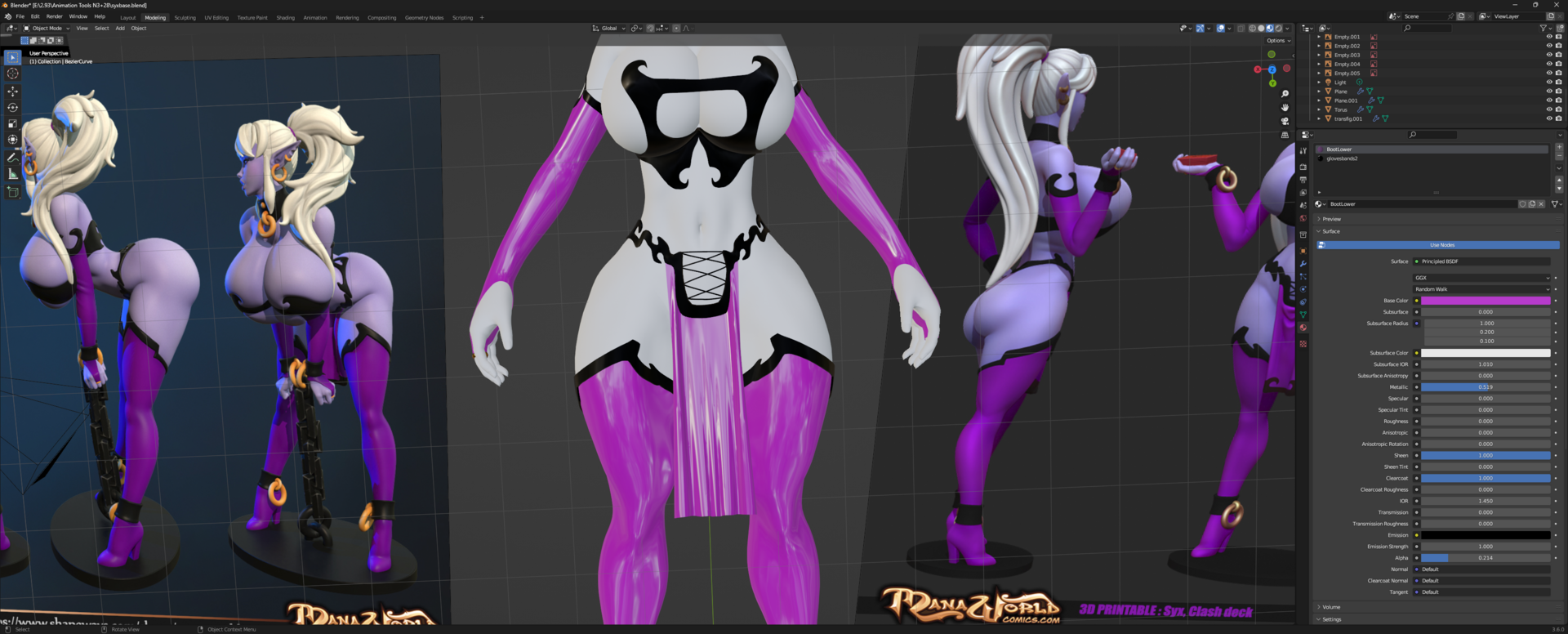Open the Render menu

tap(54, 16)
